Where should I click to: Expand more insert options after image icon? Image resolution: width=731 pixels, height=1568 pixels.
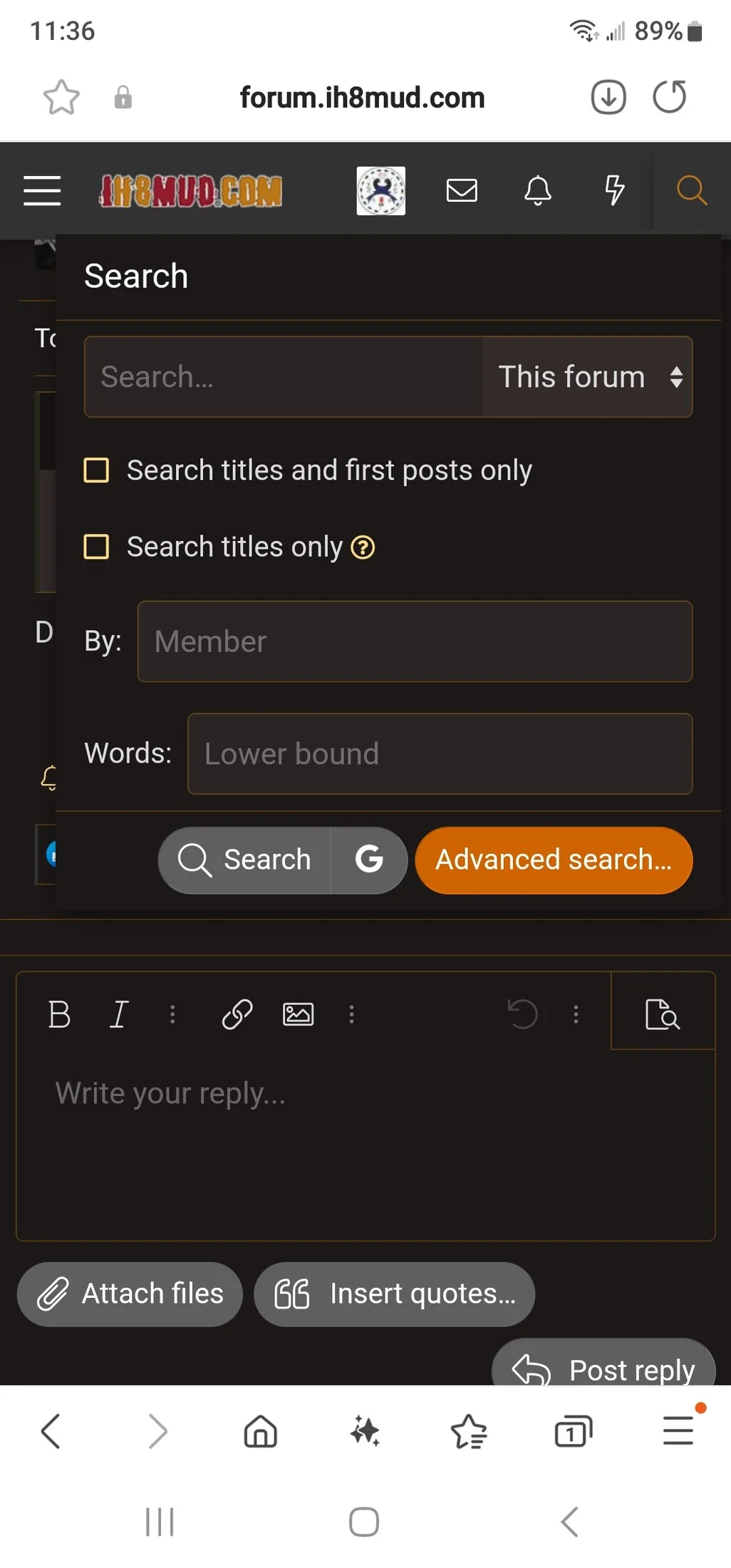tap(351, 1014)
